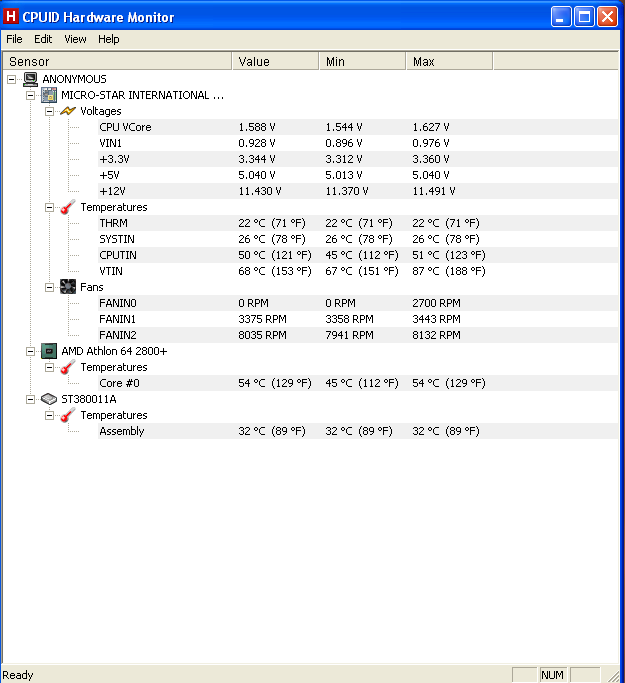This screenshot has height=683, width=625.
Task: Click the Value column header
Action: point(275,61)
